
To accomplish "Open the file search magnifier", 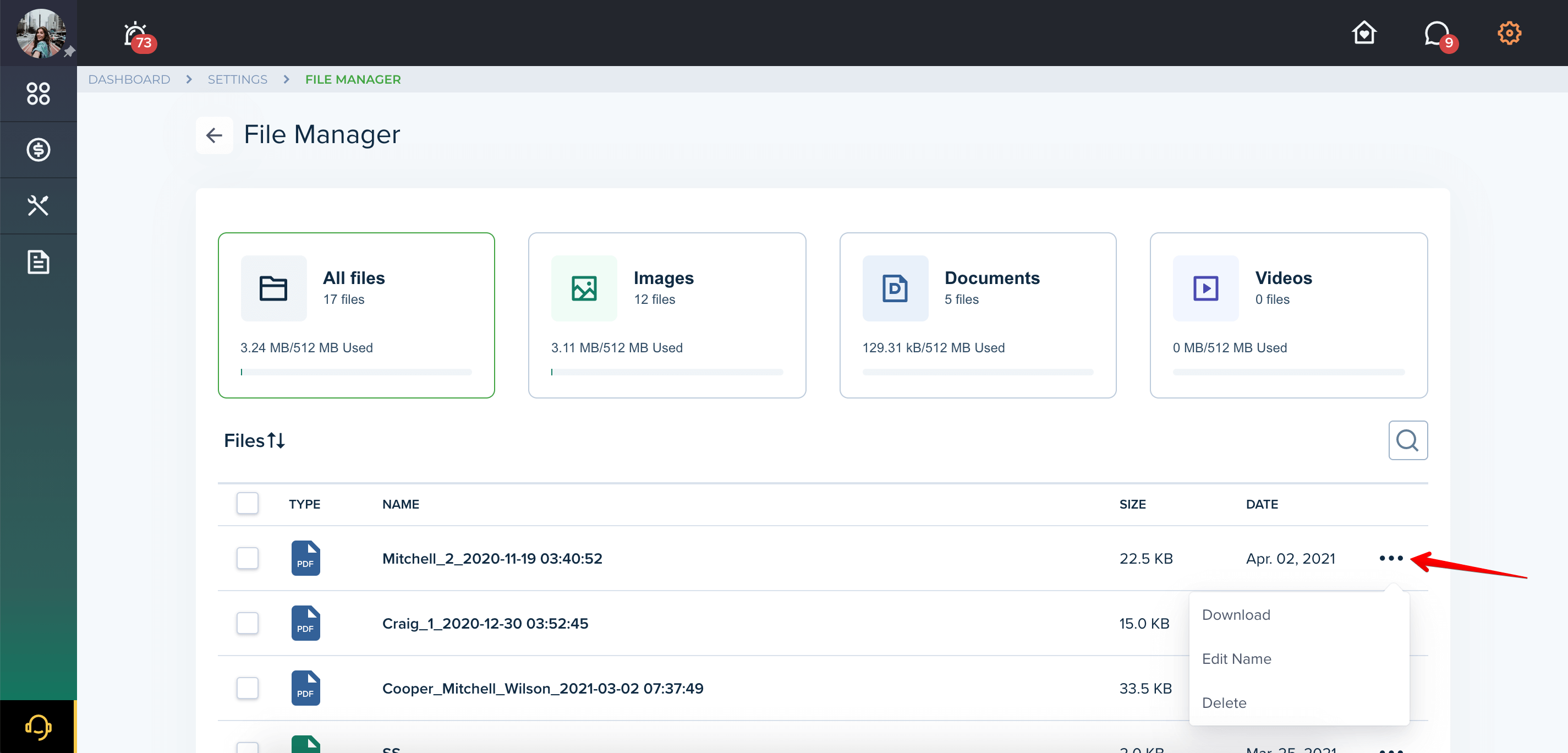I will (1407, 440).
